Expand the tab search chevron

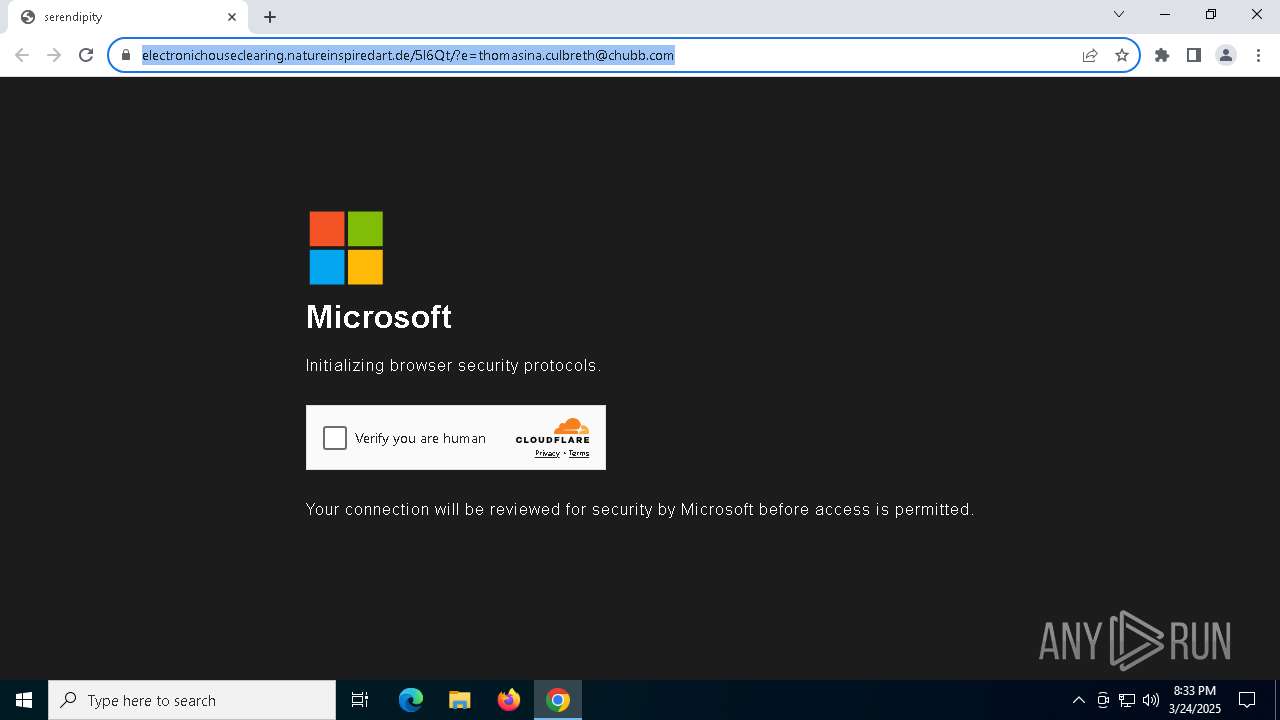click(x=1119, y=14)
